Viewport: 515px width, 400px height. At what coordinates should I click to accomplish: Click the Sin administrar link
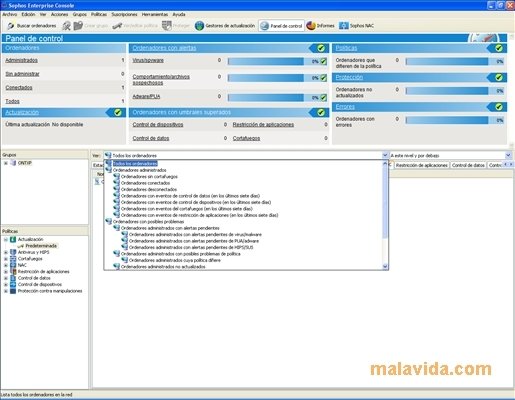[22, 74]
